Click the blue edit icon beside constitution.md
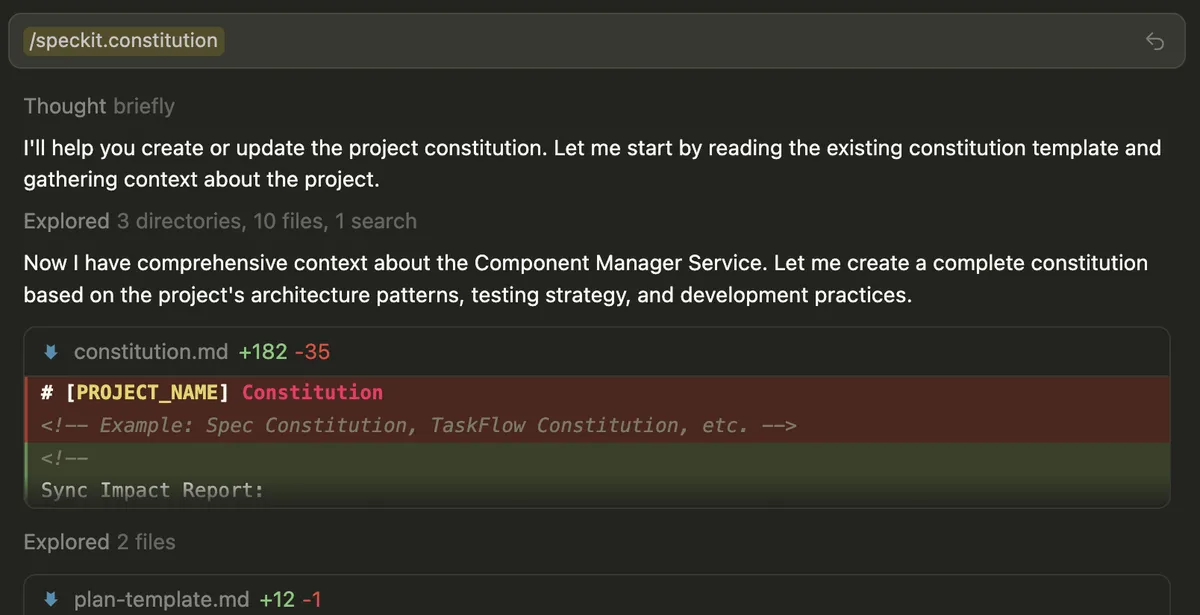The width and height of the screenshot is (1200, 615). 50,351
